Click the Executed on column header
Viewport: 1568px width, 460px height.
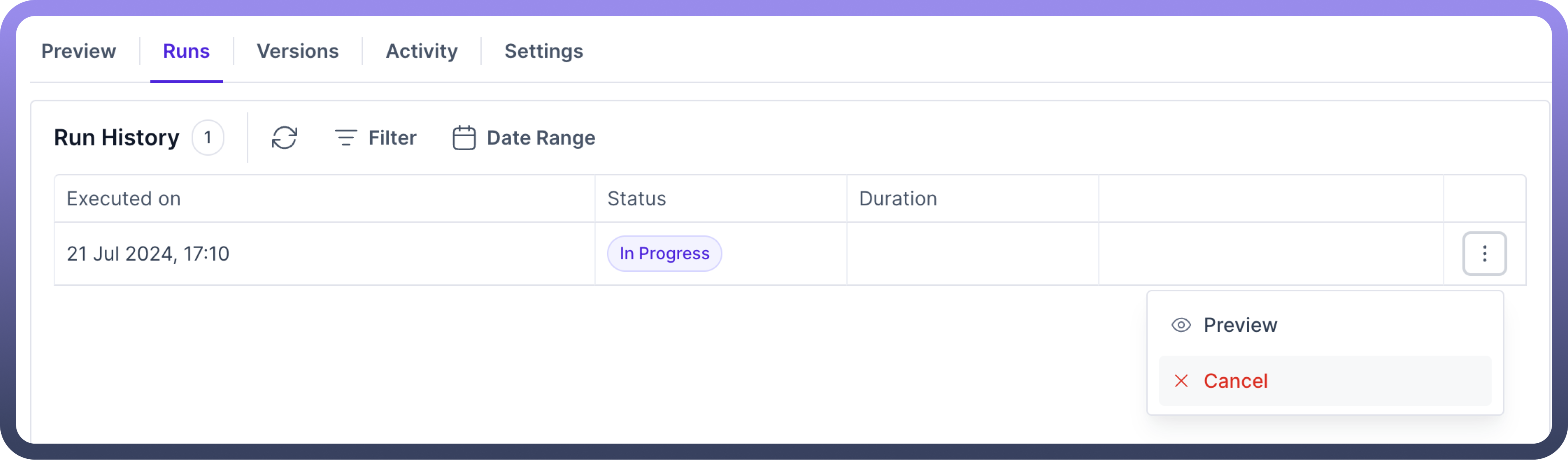click(124, 198)
